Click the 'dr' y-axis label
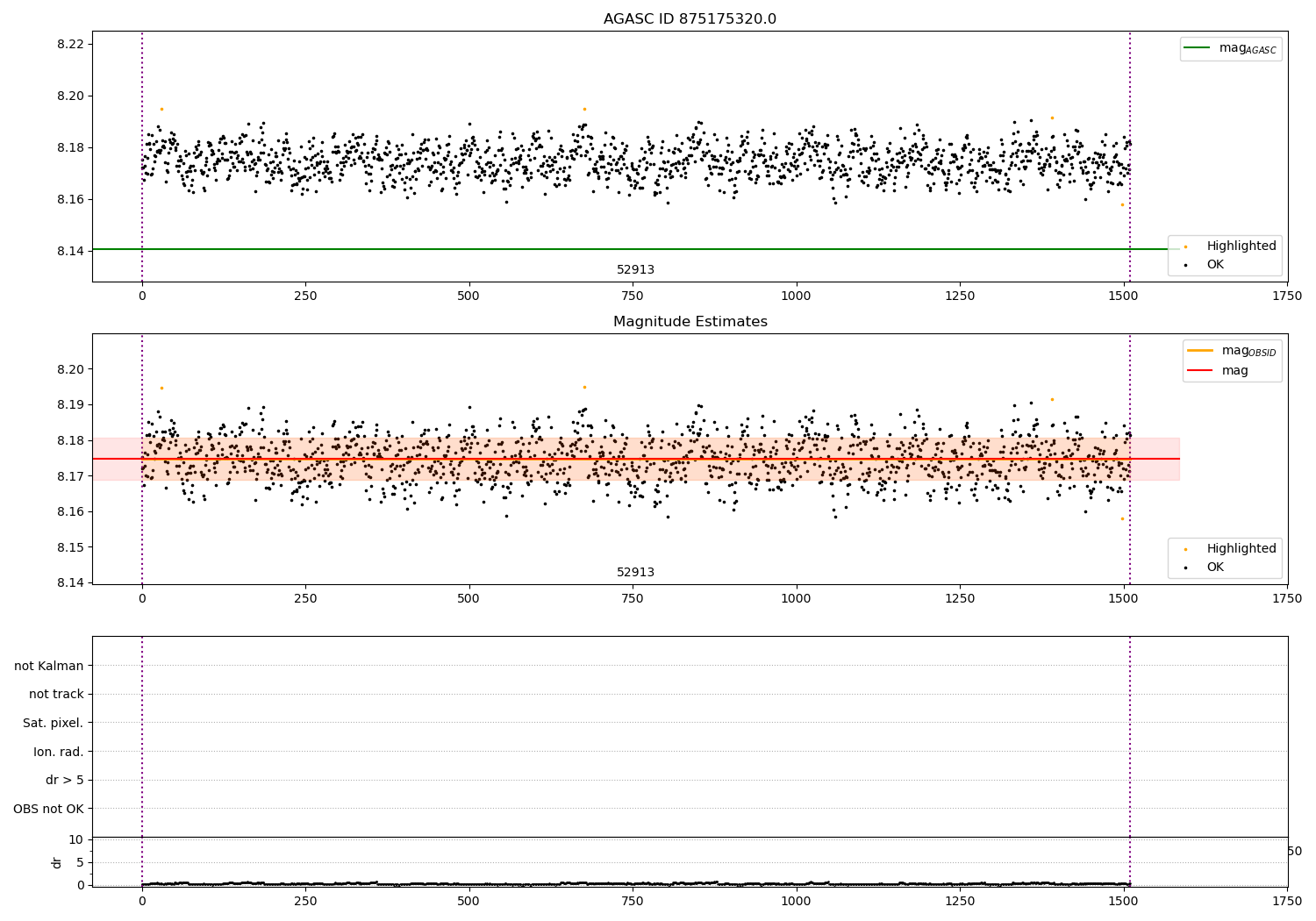 57,862
